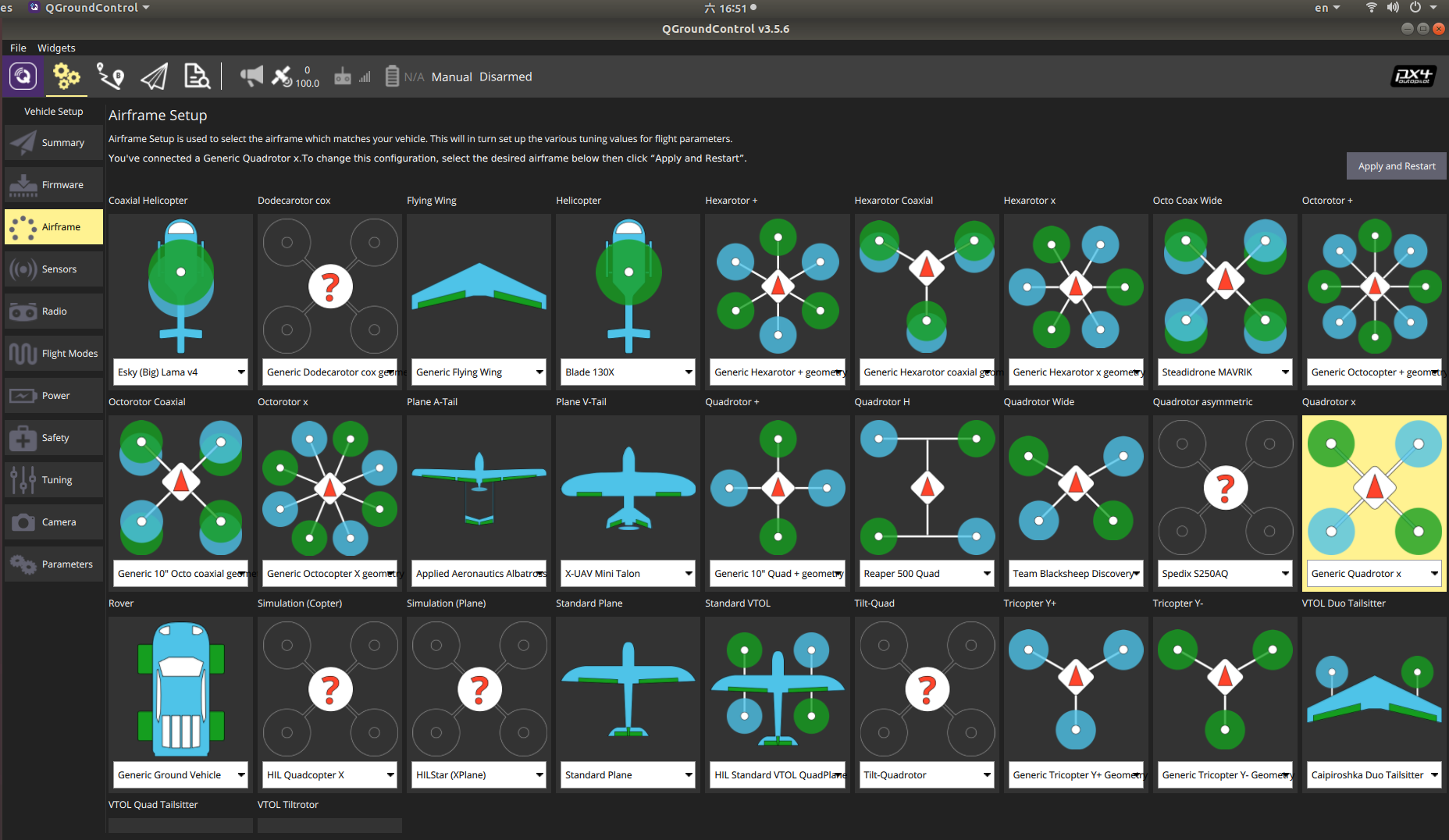Screen dimensions: 1449x840
Task: Click the Manual flight mode label
Action: (452, 77)
